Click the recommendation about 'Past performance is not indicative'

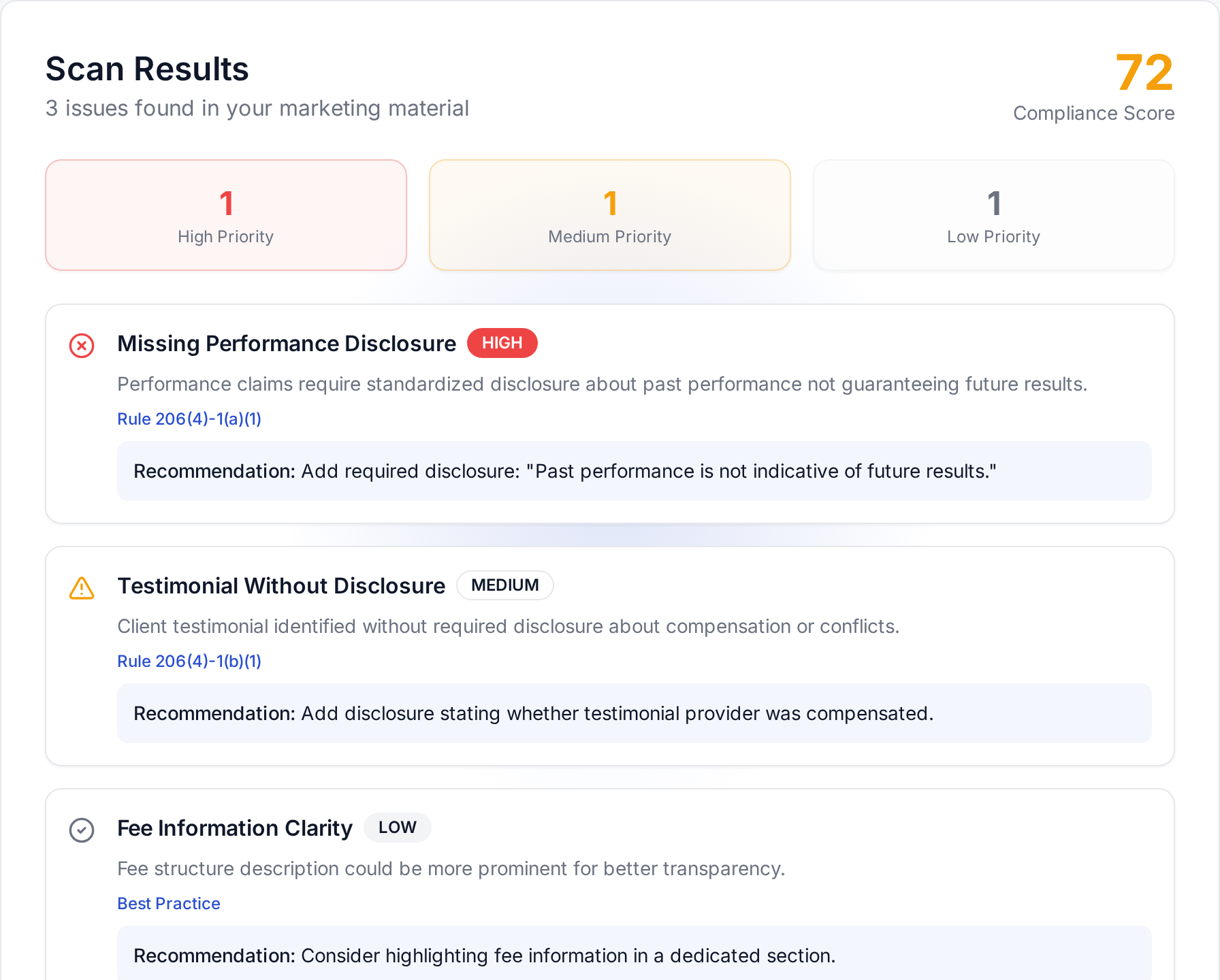click(635, 471)
